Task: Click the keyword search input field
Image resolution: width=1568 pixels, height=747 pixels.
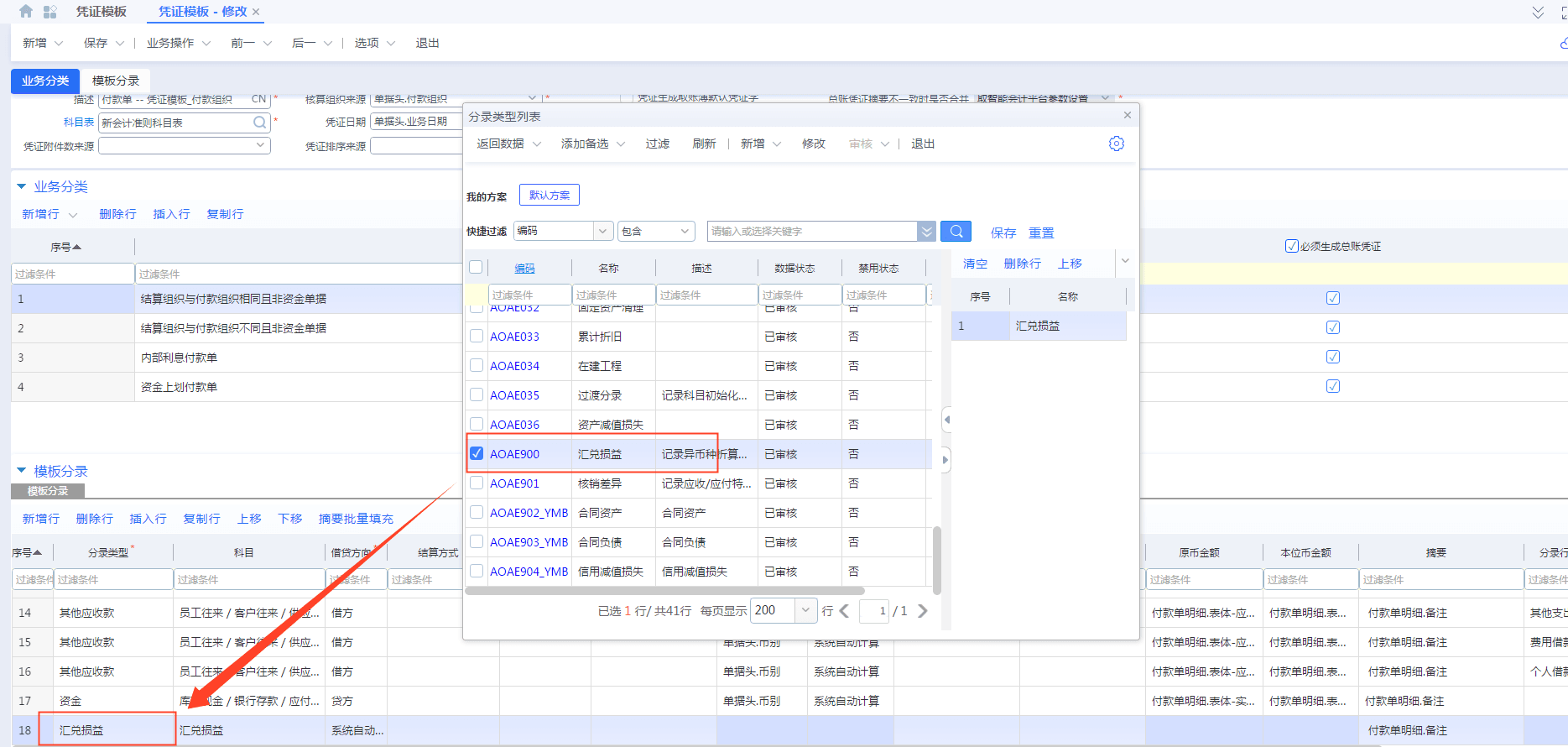Action: click(811, 231)
